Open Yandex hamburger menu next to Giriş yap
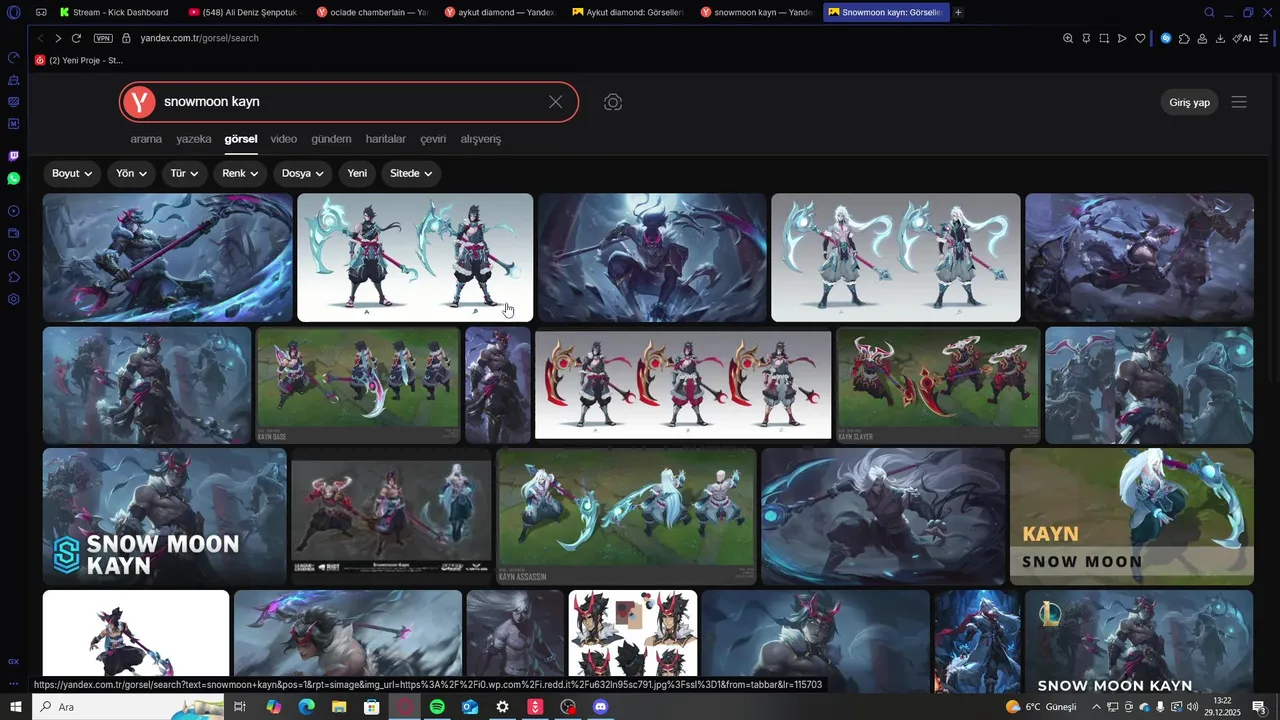The image size is (1280, 720). [1239, 102]
